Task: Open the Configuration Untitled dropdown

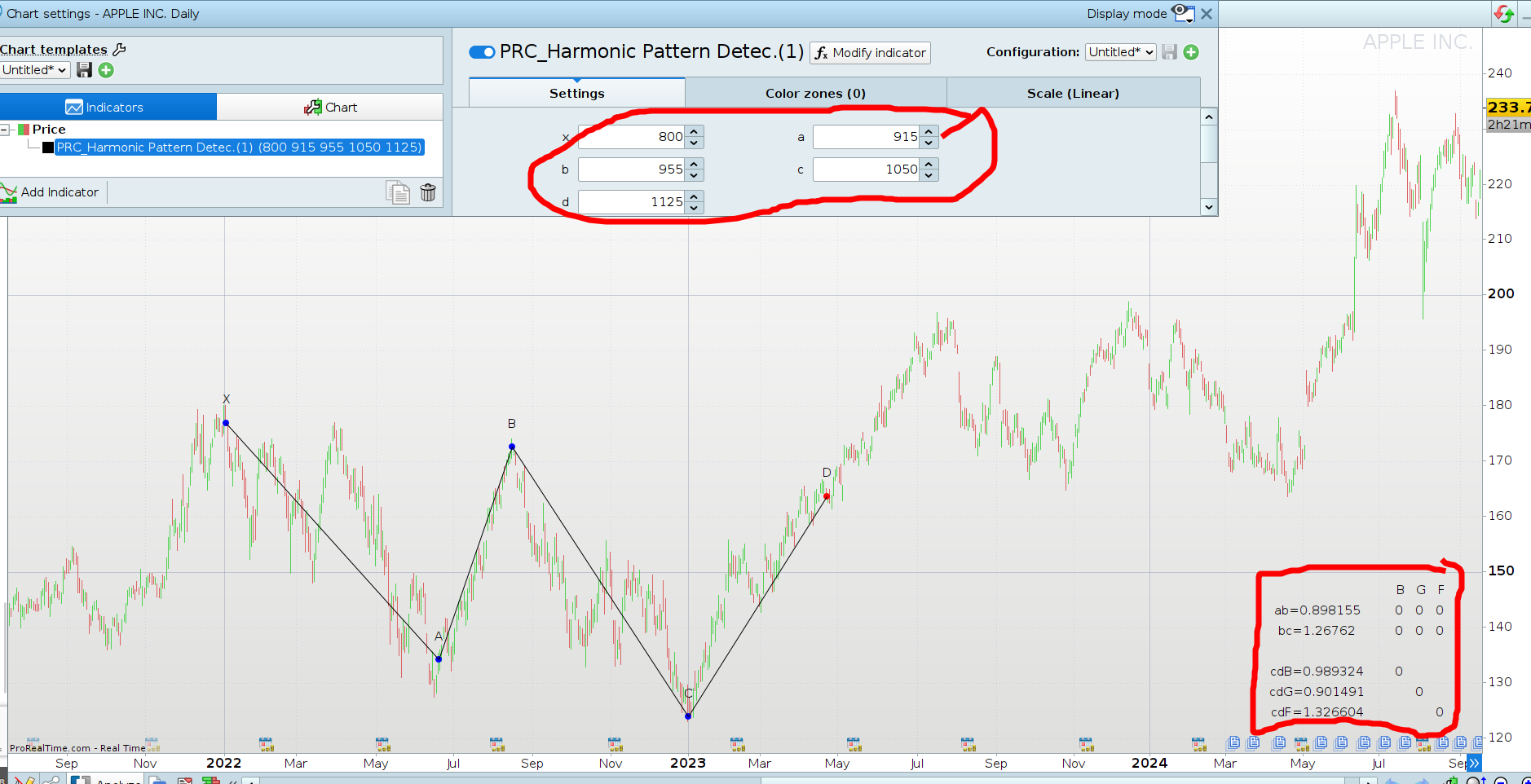Action: 1121,52
